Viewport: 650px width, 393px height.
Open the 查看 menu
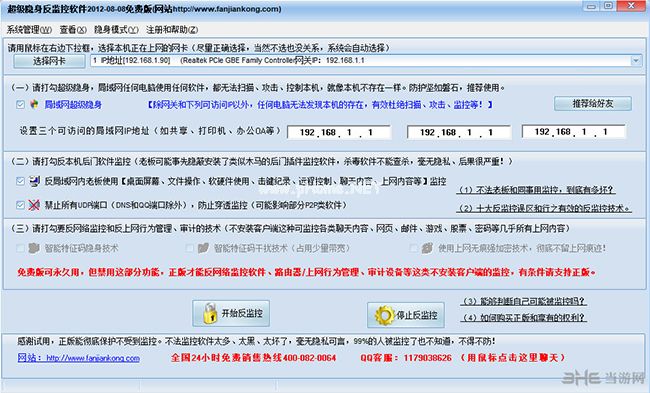pyautogui.click(x=73, y=30)
